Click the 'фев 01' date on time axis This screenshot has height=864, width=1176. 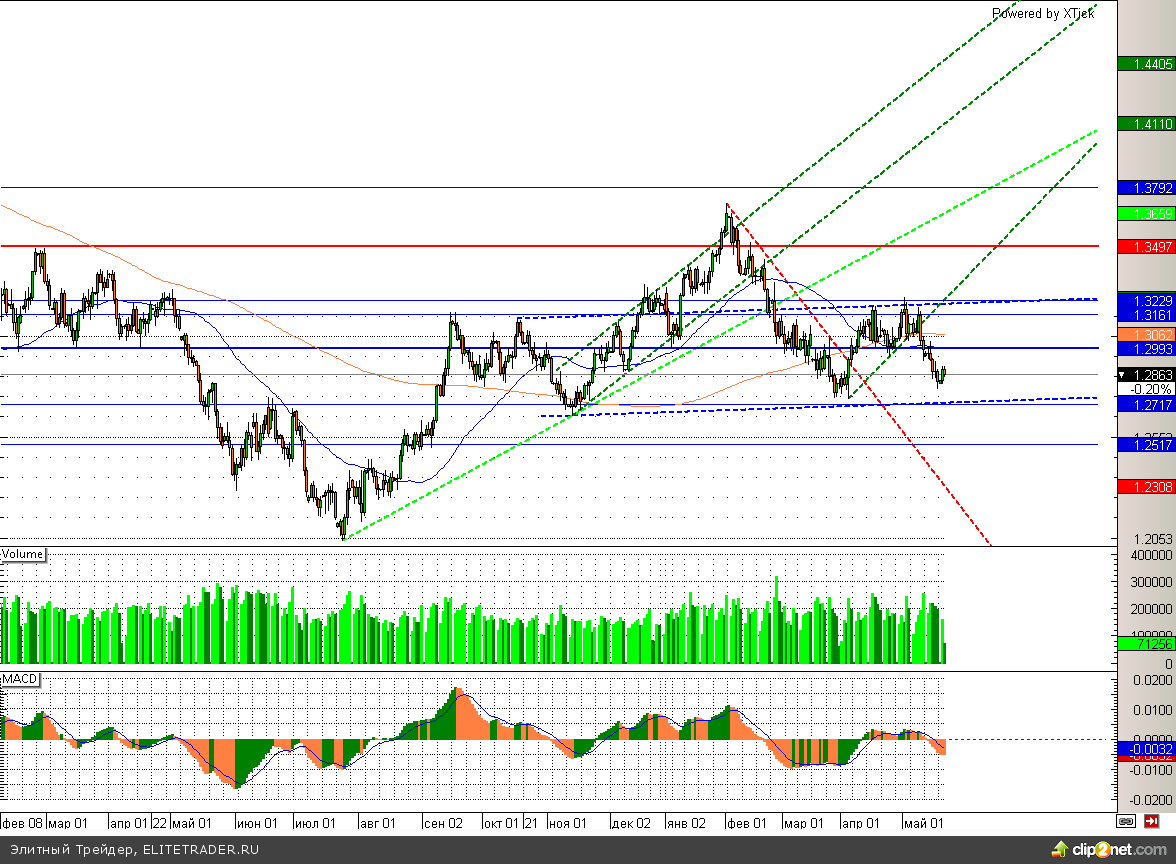746,823
